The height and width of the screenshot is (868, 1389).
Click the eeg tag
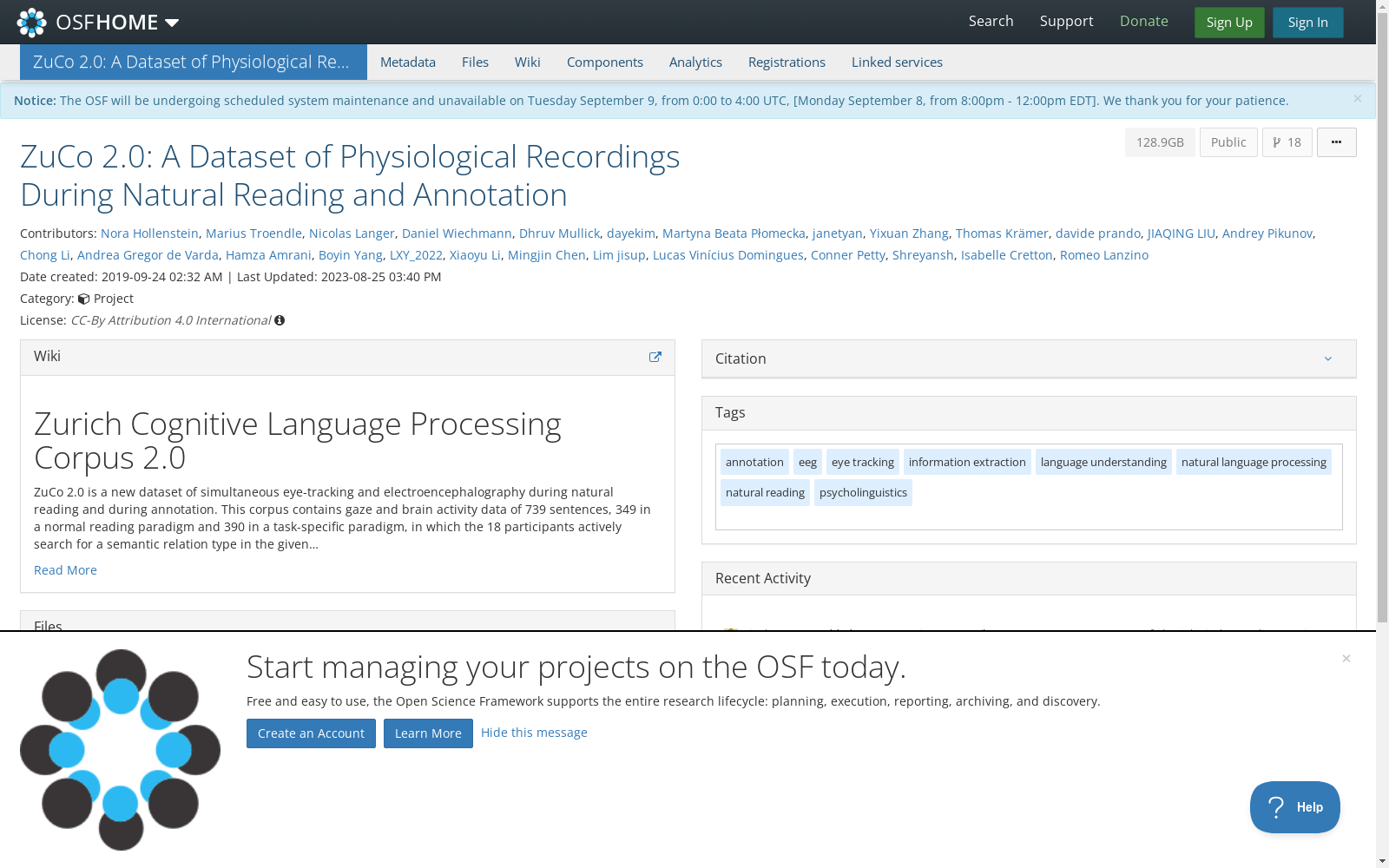pos(807,462)
